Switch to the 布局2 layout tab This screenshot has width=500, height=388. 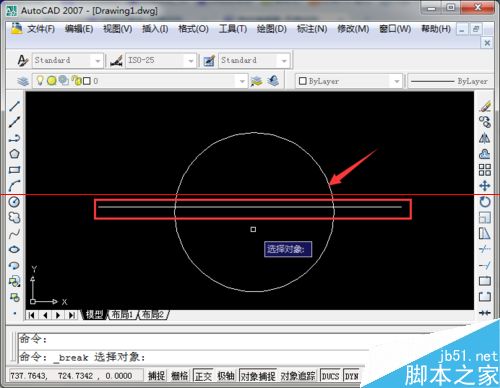coord(153,314)
